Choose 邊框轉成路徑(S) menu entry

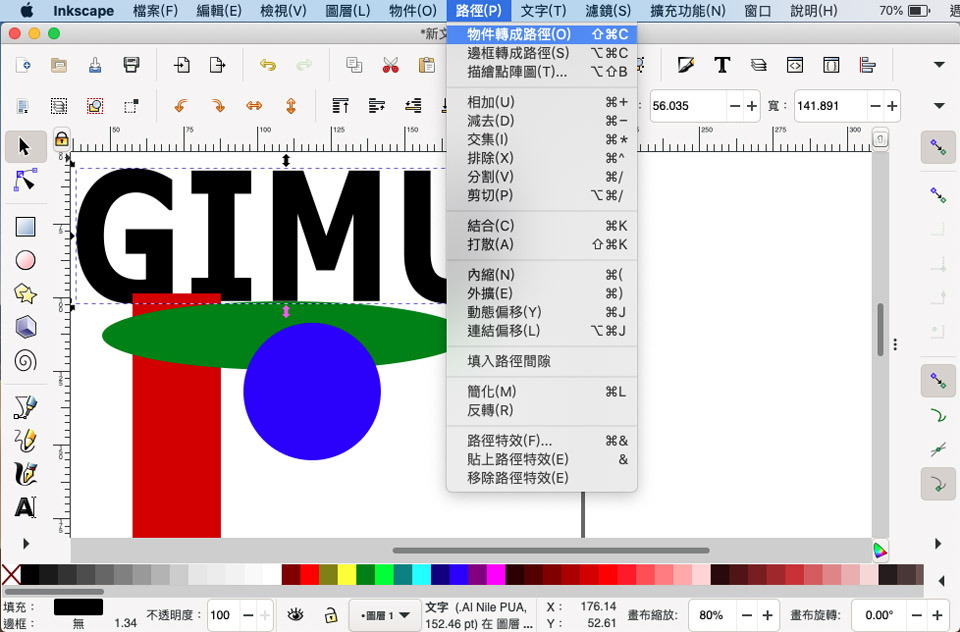point(542,53)
